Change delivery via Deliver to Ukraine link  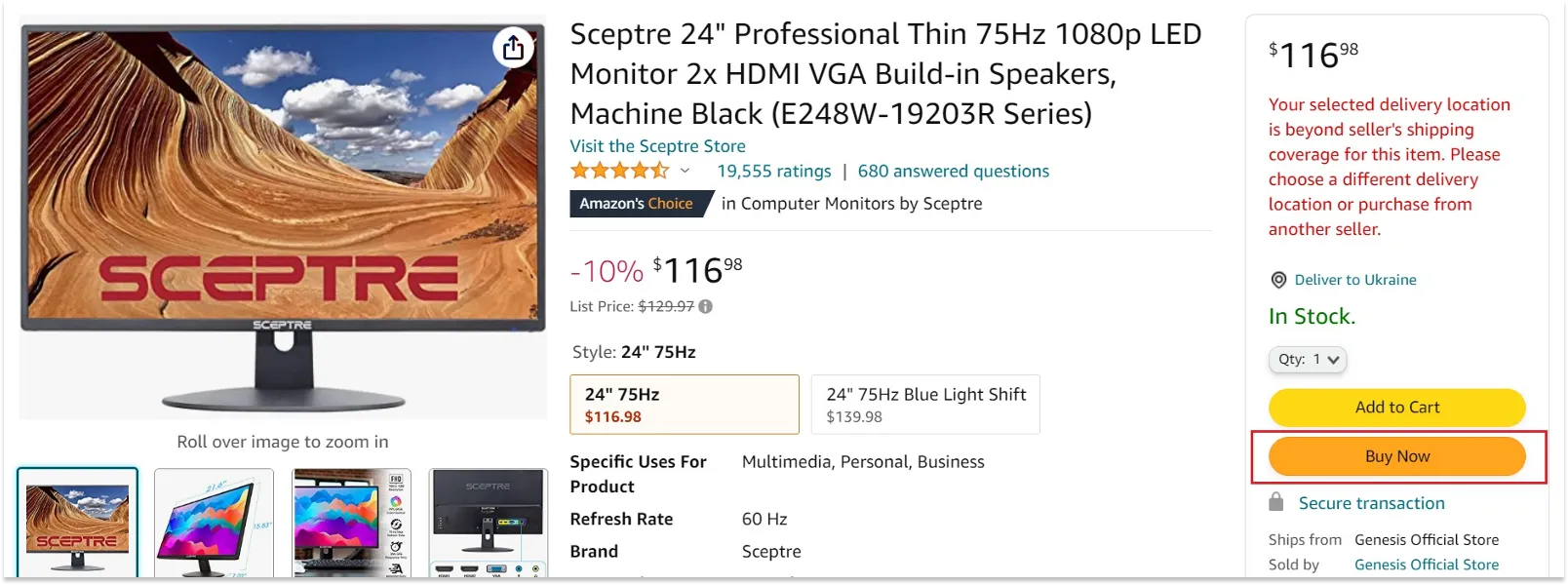click(x=1355, y=280)
